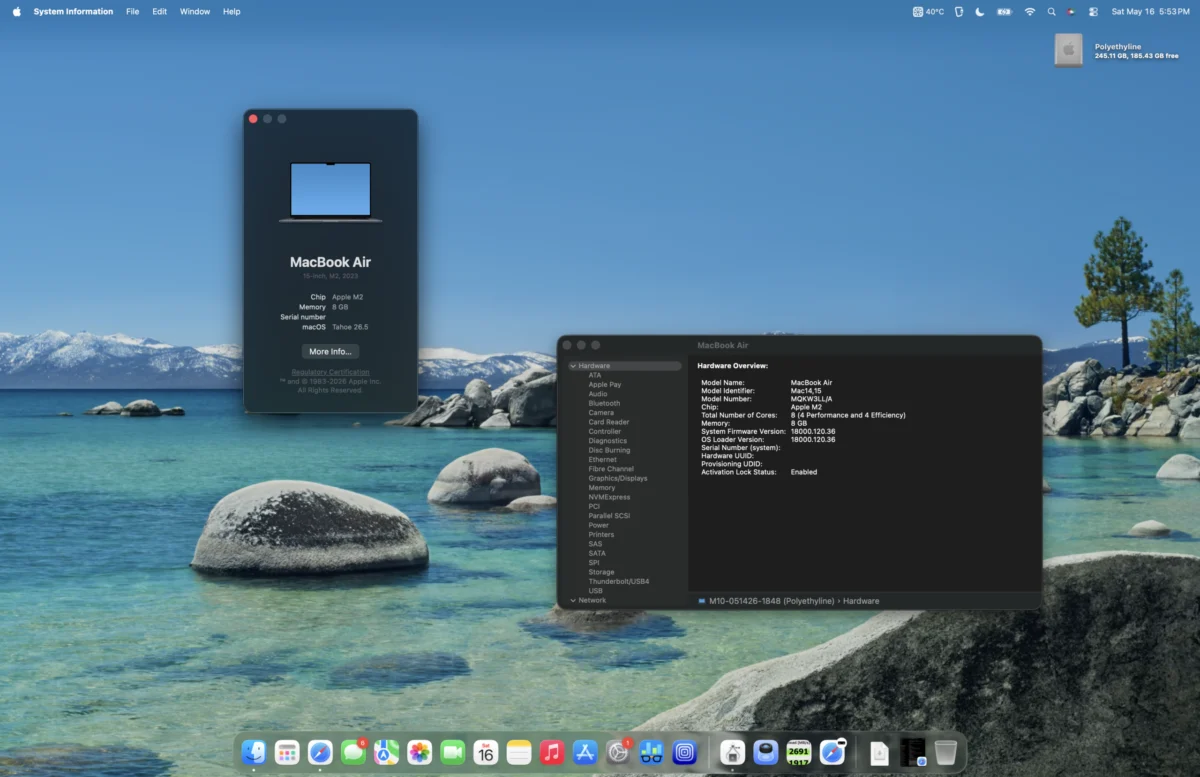Collapse the Hardware section chevron
The height and width of the screenshot is (777, 1200).
(x=573, y=366)
